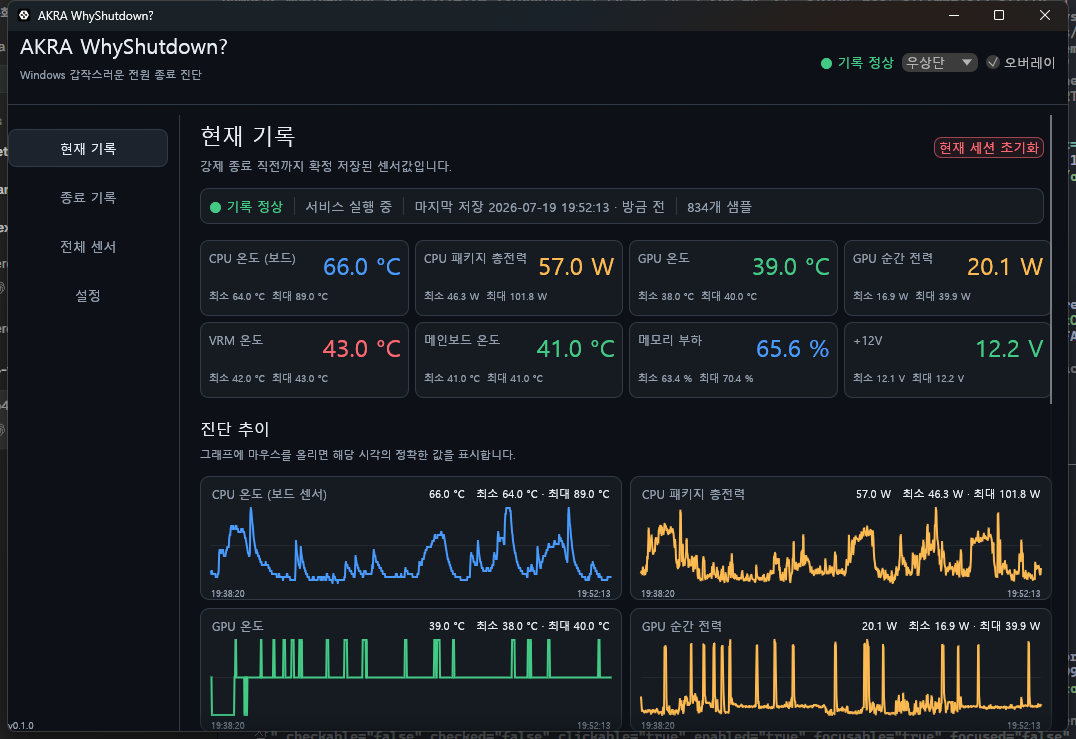Screen dimensions: 1076x739
Task: Click the AKRA app icon in title bar
Action: tap(24, 15)
